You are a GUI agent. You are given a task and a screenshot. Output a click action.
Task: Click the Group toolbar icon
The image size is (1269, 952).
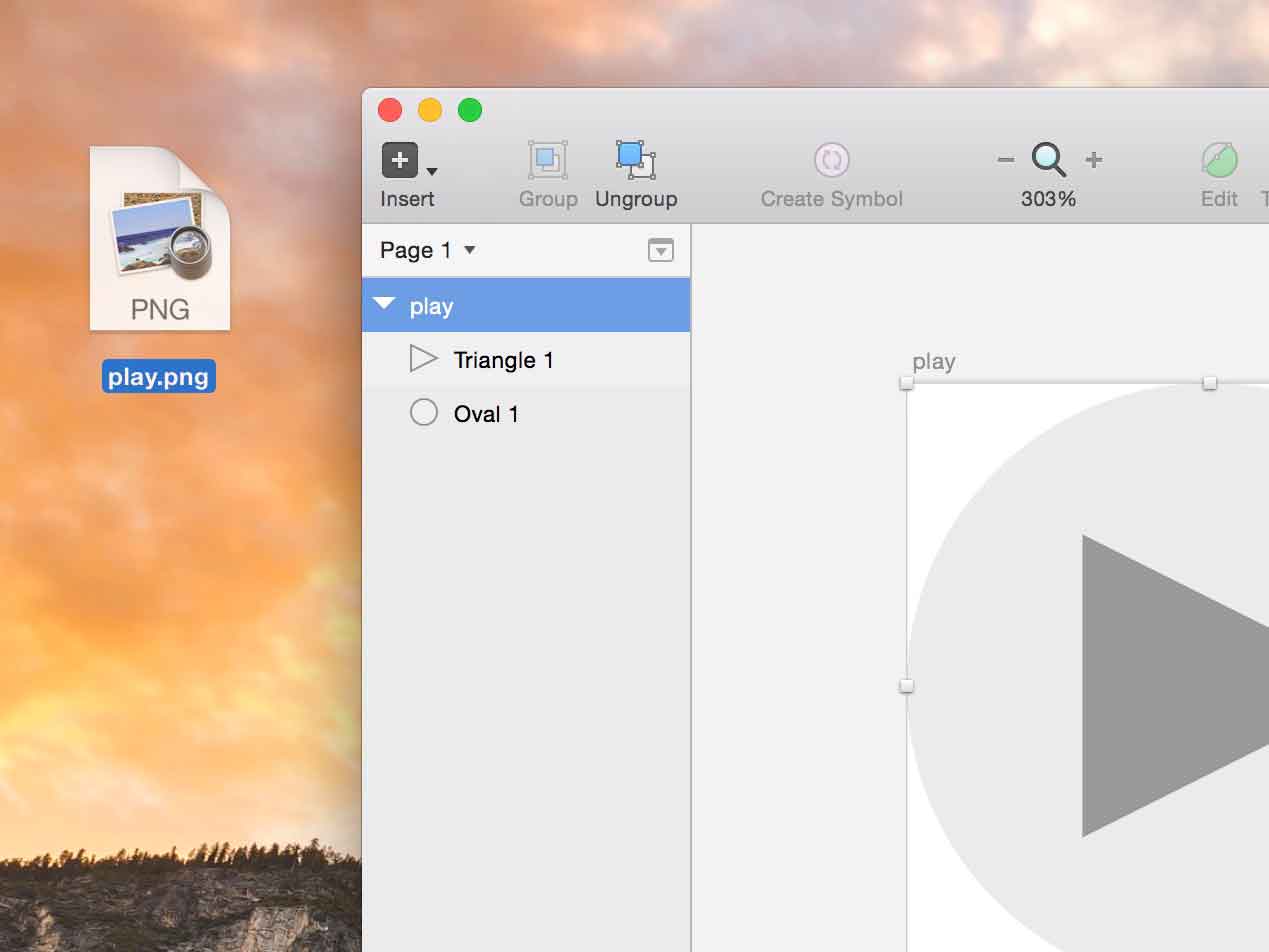(x=548, y=160)
